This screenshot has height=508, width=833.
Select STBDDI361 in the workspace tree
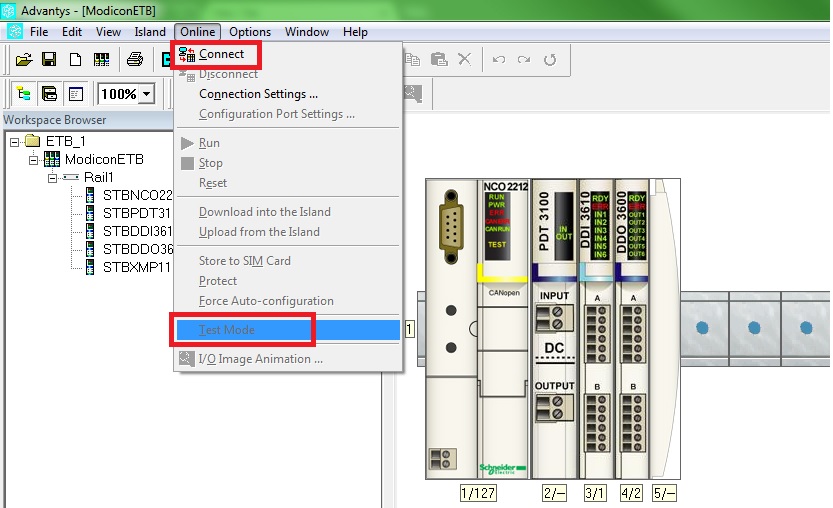point(138,231)
